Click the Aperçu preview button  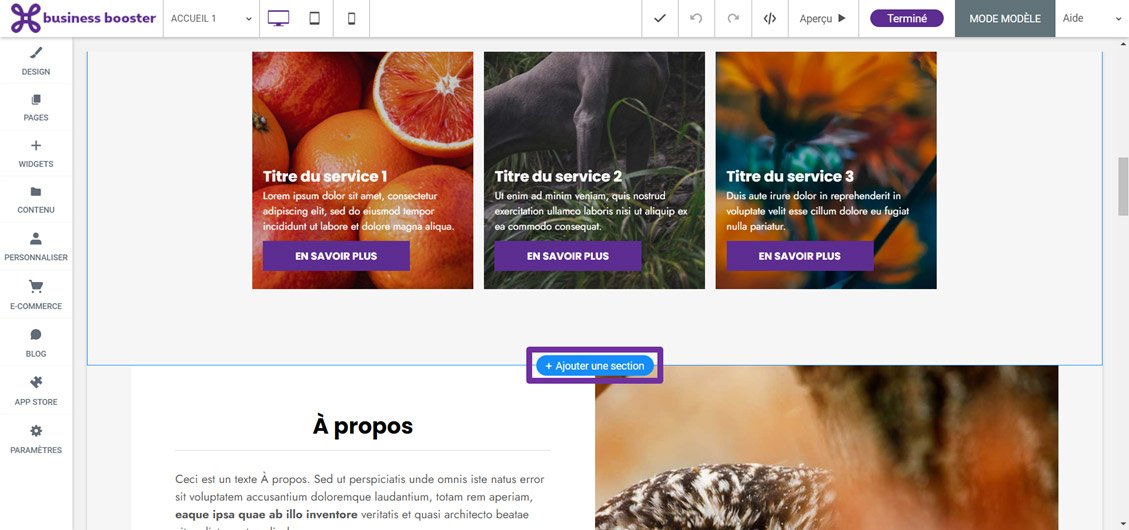823,18
